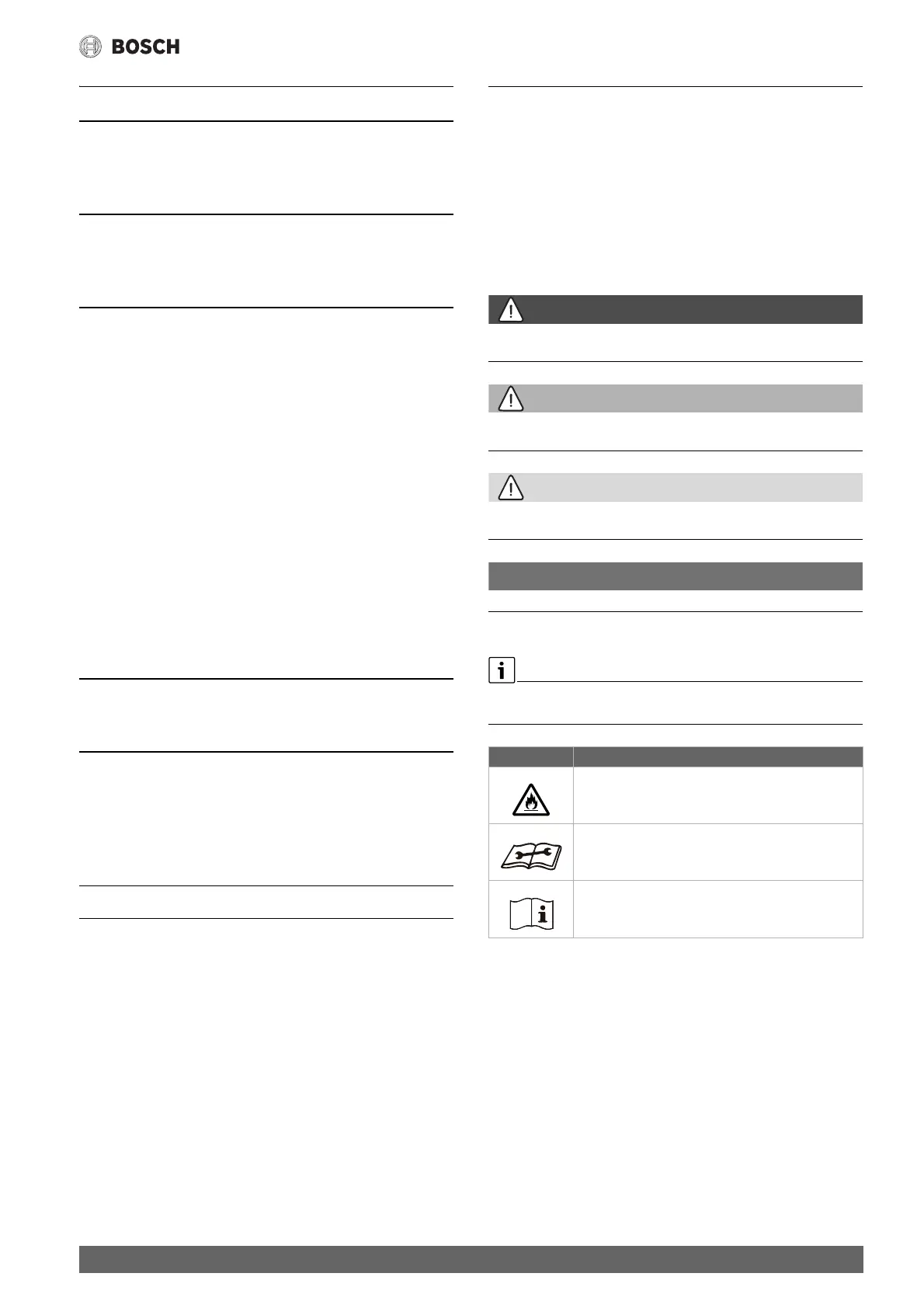
Task: Click the description cell beside the wrench manual symbol
Action: pyautogui.click(x=717, y=852)
